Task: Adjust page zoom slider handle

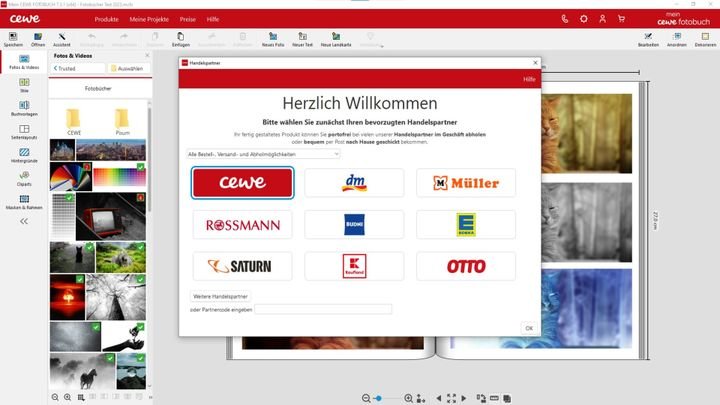Action: 378,398
